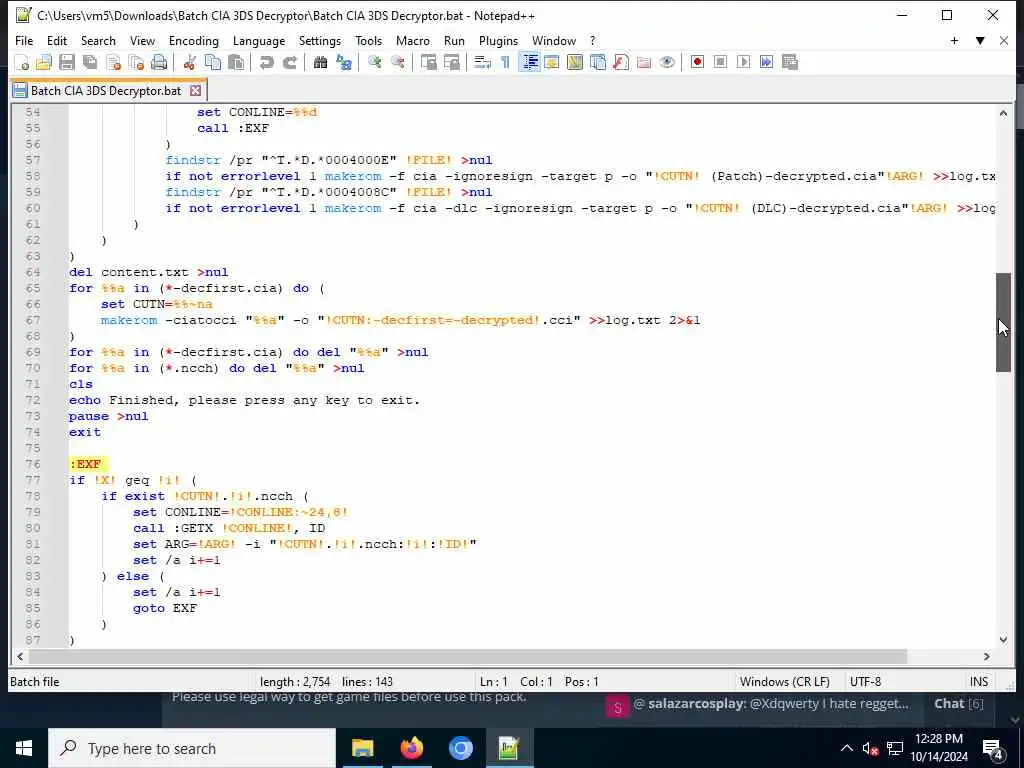The width and height of the screenshot is (1024, 768).
Task: Open the user defined language dialog icon
Action: [x=552, y=62]
